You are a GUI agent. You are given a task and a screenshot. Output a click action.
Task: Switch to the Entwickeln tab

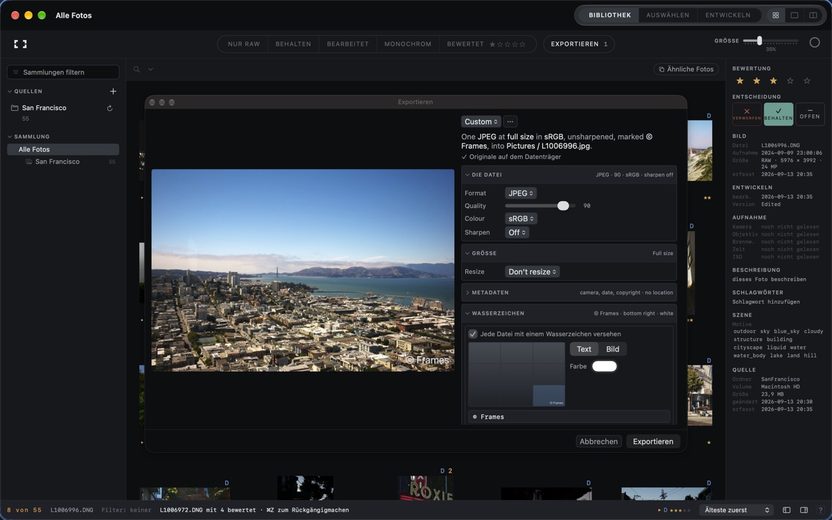[x=727, y=15]
